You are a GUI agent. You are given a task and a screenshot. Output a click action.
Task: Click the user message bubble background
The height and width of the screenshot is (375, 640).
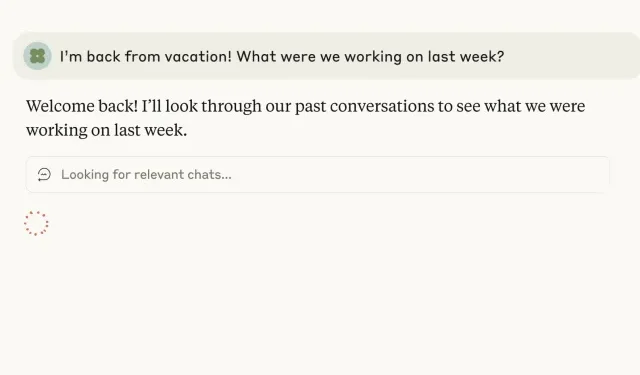pos(327,56)
